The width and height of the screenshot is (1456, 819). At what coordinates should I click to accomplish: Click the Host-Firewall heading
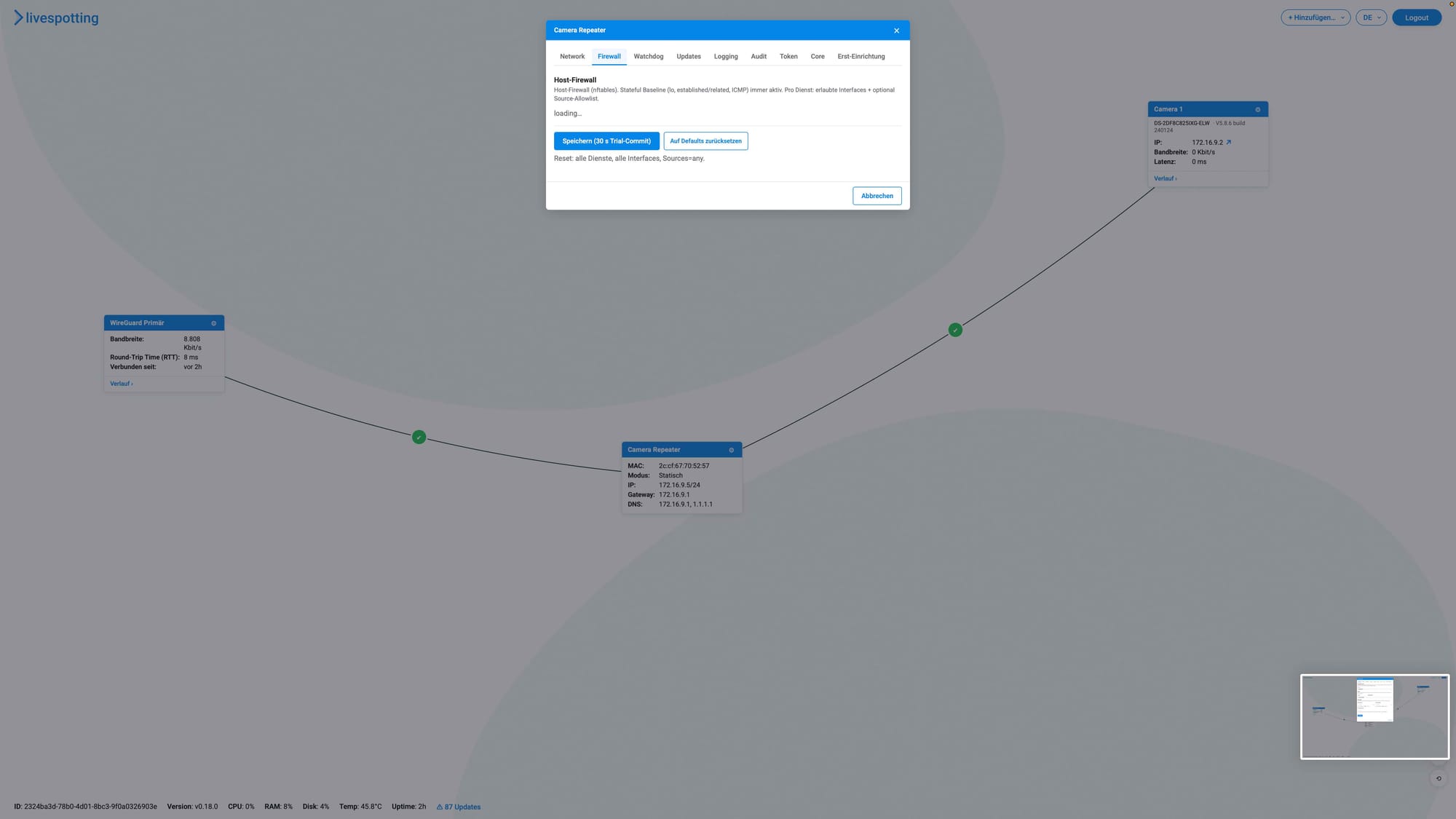[x=575, y=80]
